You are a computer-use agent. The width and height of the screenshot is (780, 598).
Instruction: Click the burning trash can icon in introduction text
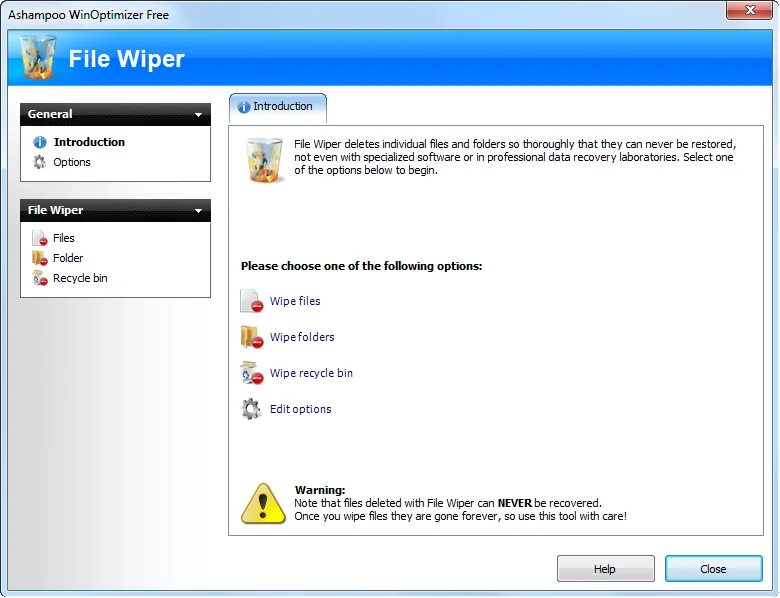(264, 160)
